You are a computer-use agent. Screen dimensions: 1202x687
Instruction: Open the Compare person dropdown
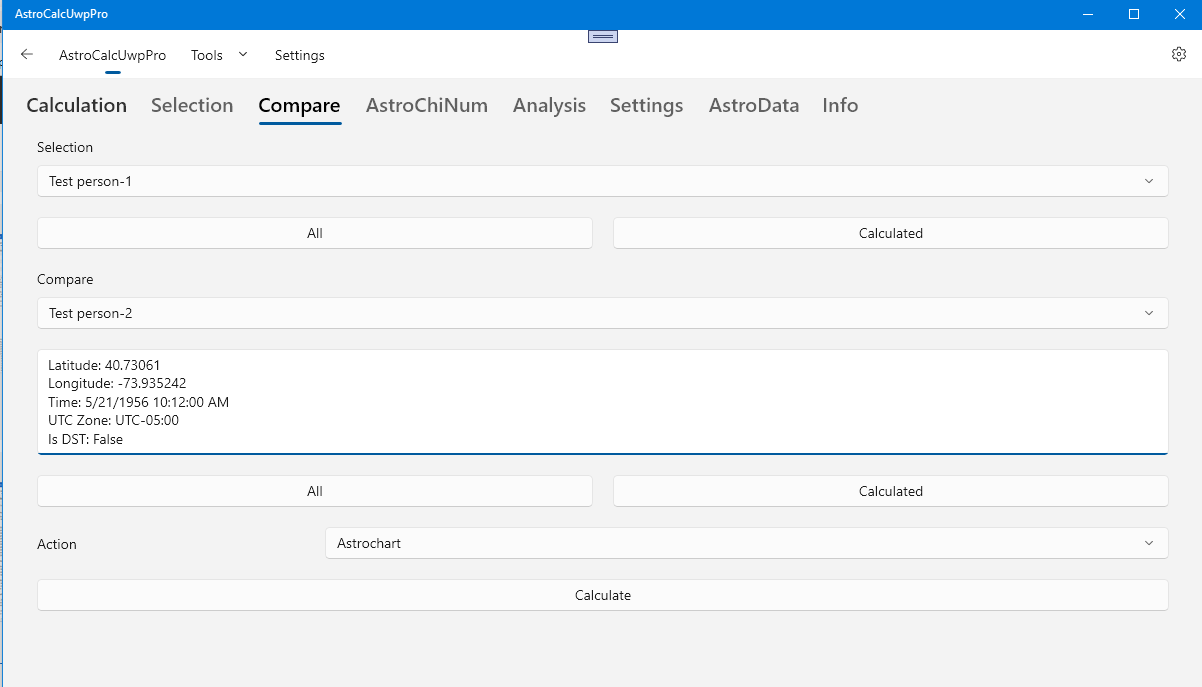(x=602, y=313)
